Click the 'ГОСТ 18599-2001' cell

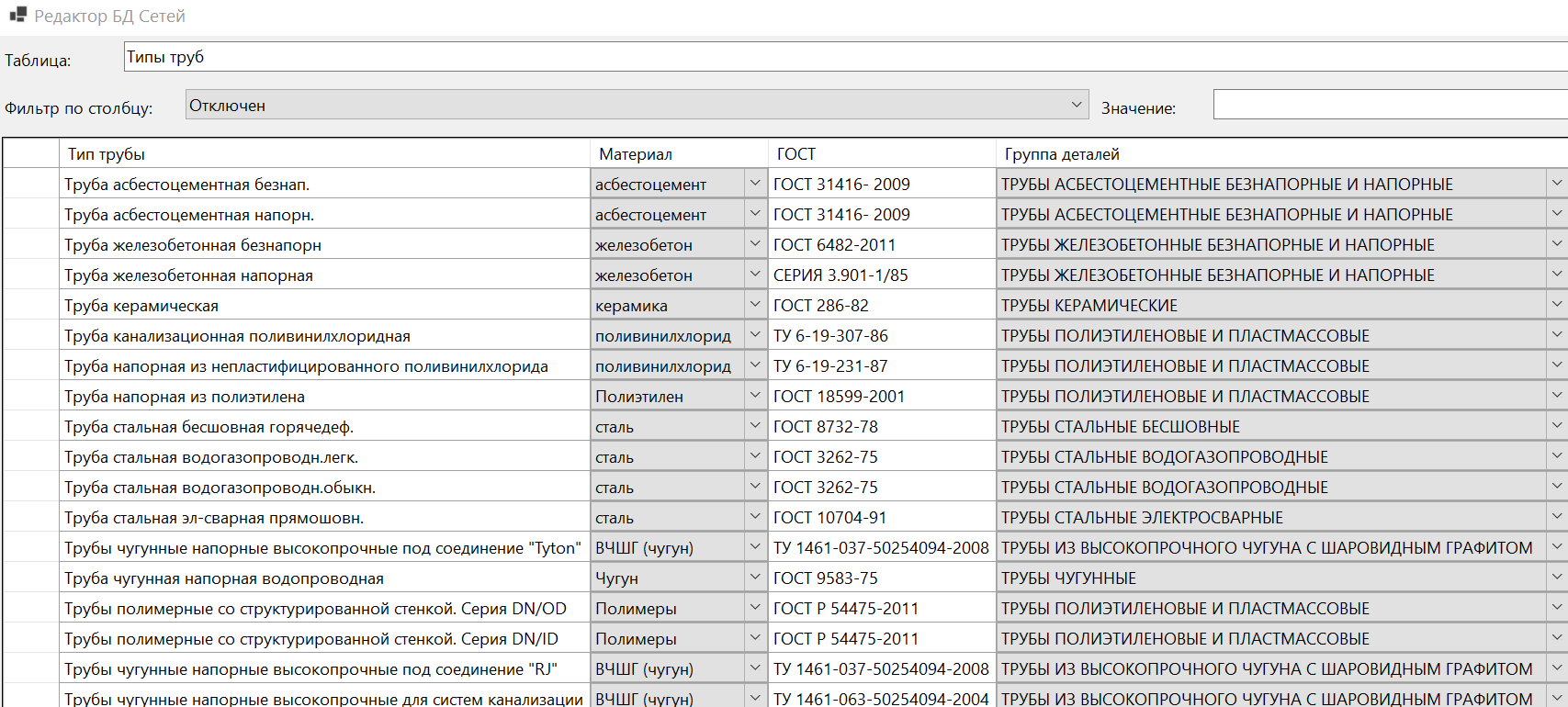point(882,397)
